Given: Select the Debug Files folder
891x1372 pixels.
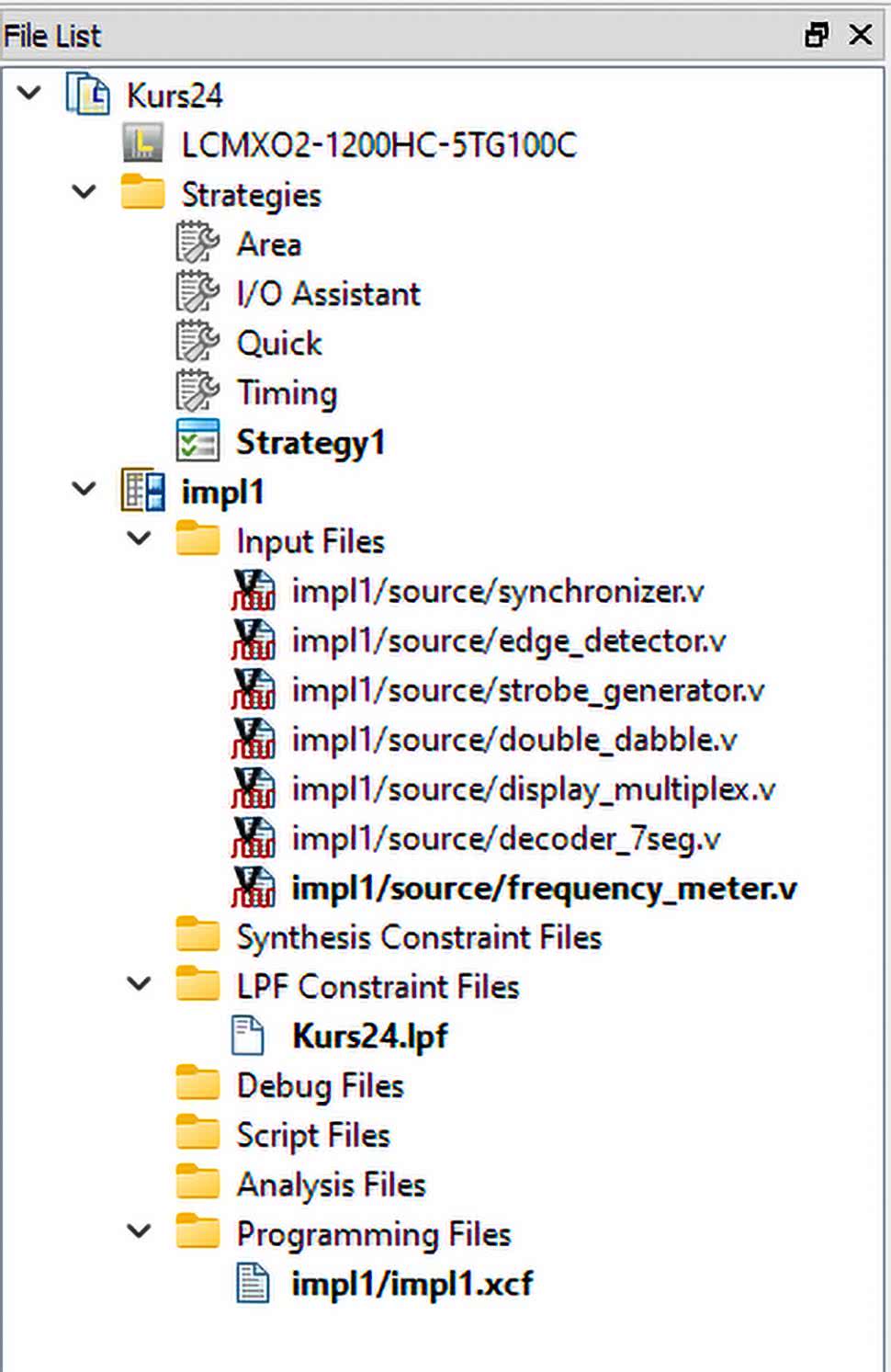Looking at the screenshot, I should (x=319, y=1085).
